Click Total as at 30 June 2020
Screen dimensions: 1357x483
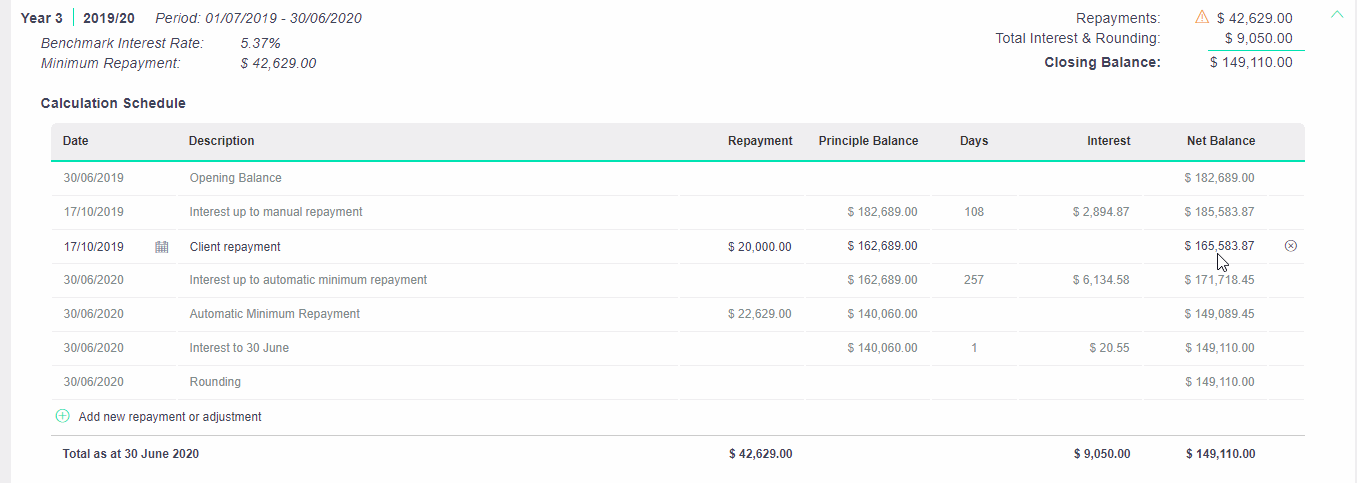[x=131, y=454]
